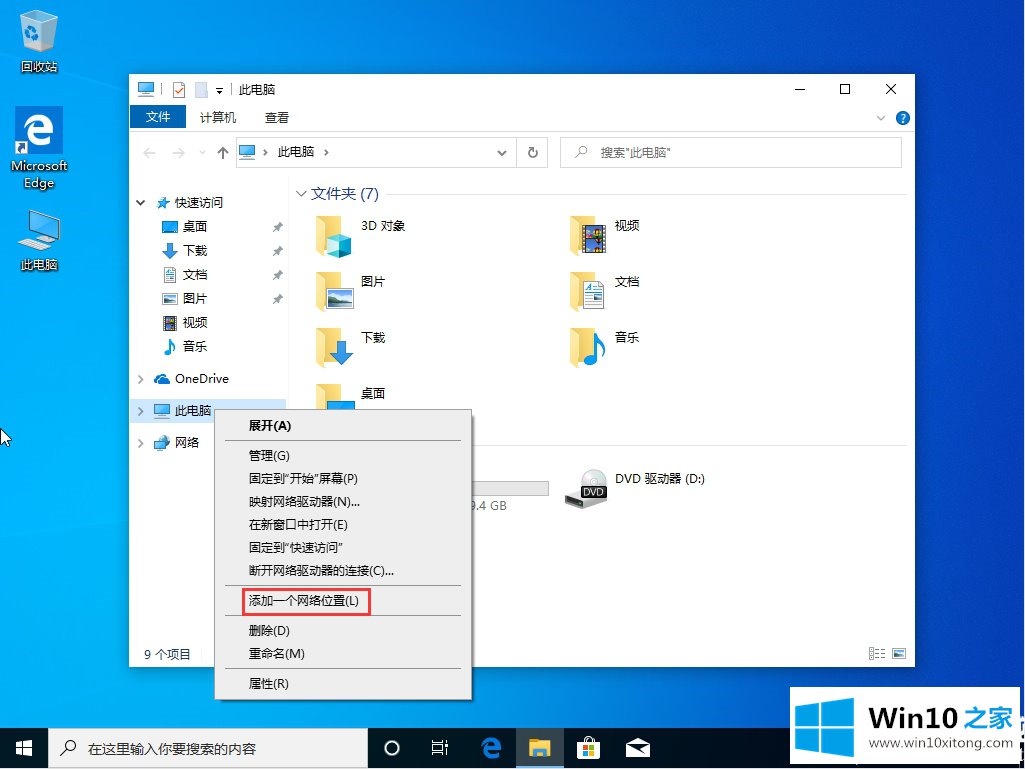Click the Properties quick access toolbar icon
The height and width of the screenshot is (769, 1025).
click(x=178, y=90)
